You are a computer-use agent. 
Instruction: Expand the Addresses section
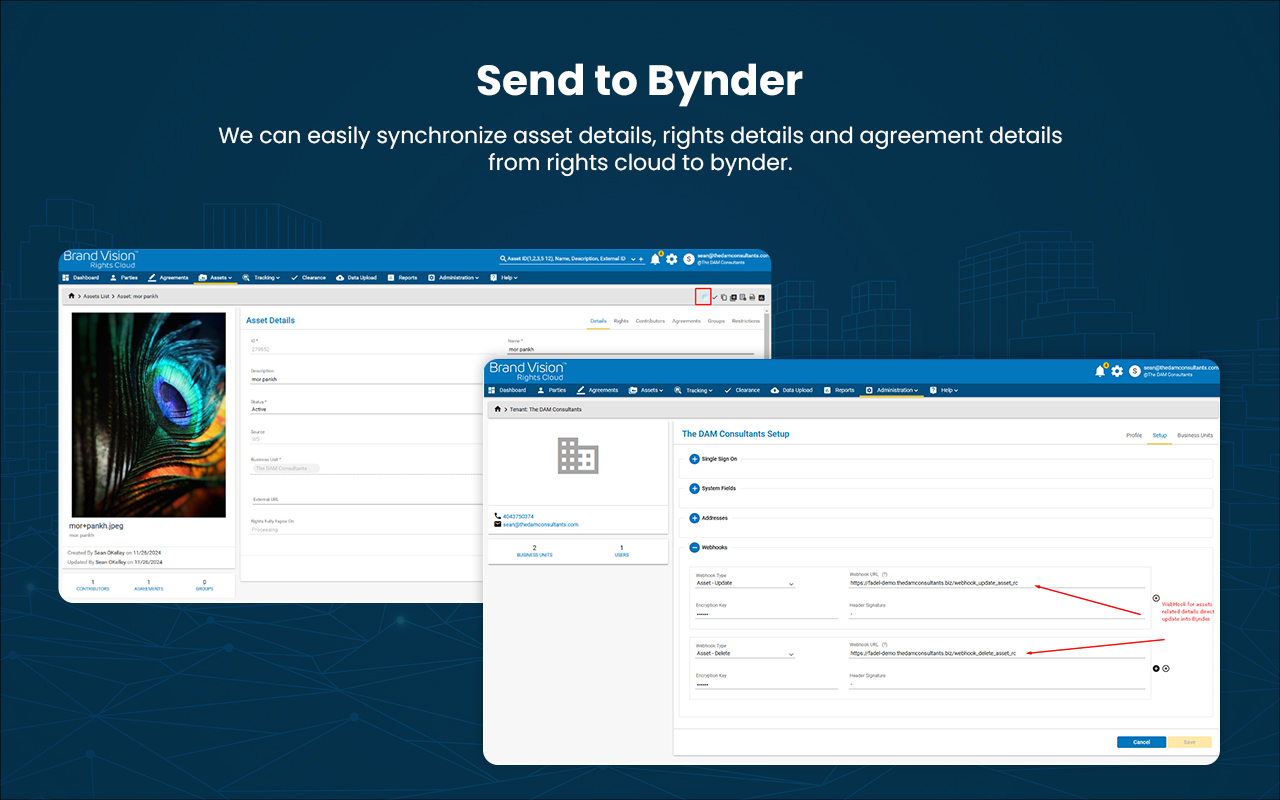click(694, 518)
